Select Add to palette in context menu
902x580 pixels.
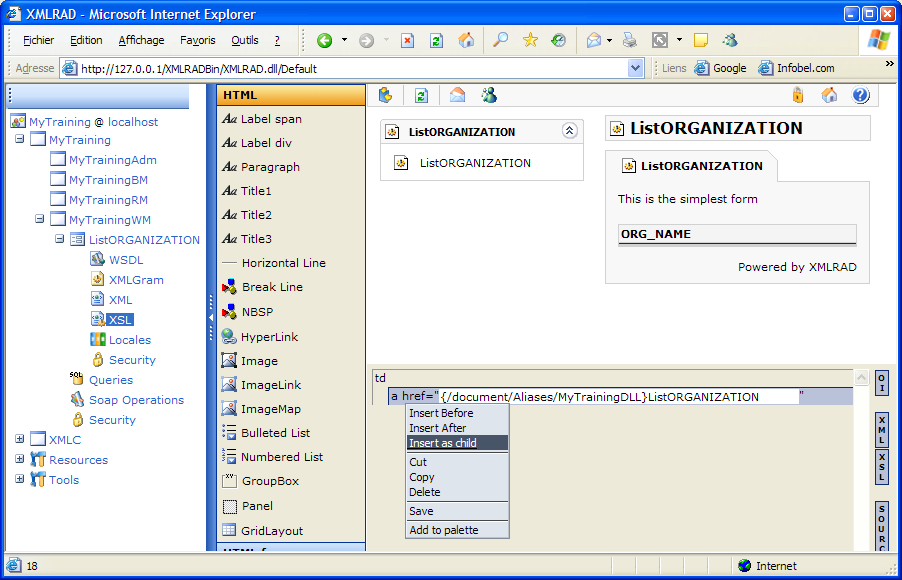(443, 530)
